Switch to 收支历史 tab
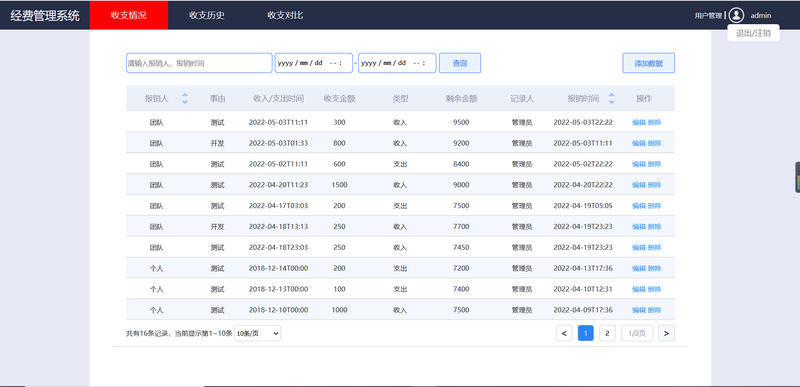Screen dimensions: 800x387 207,15
